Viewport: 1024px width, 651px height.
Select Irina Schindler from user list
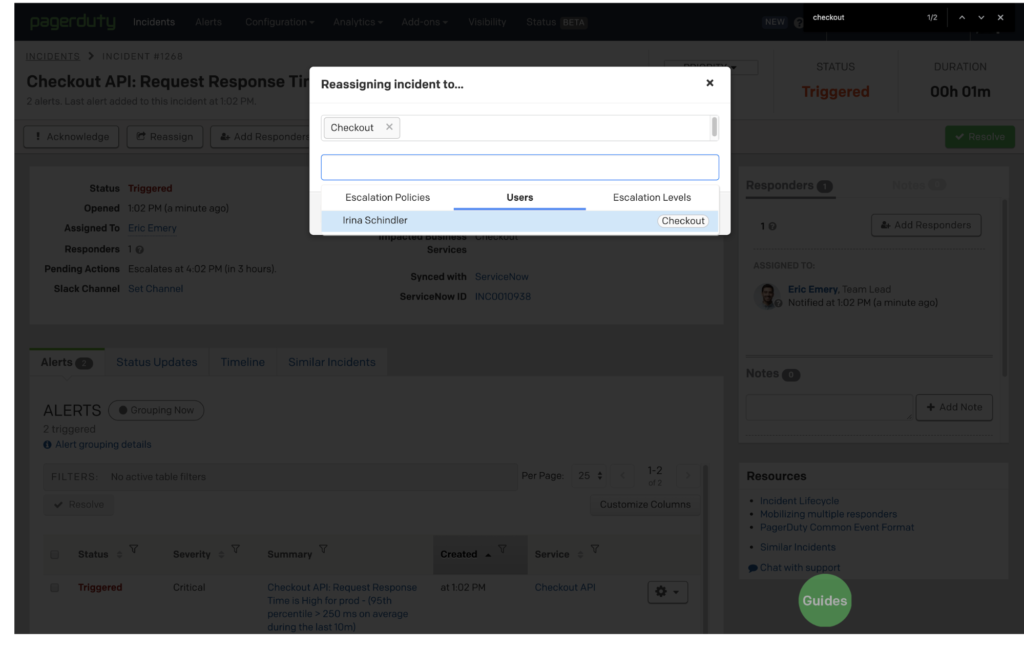[x=375, y=220]
